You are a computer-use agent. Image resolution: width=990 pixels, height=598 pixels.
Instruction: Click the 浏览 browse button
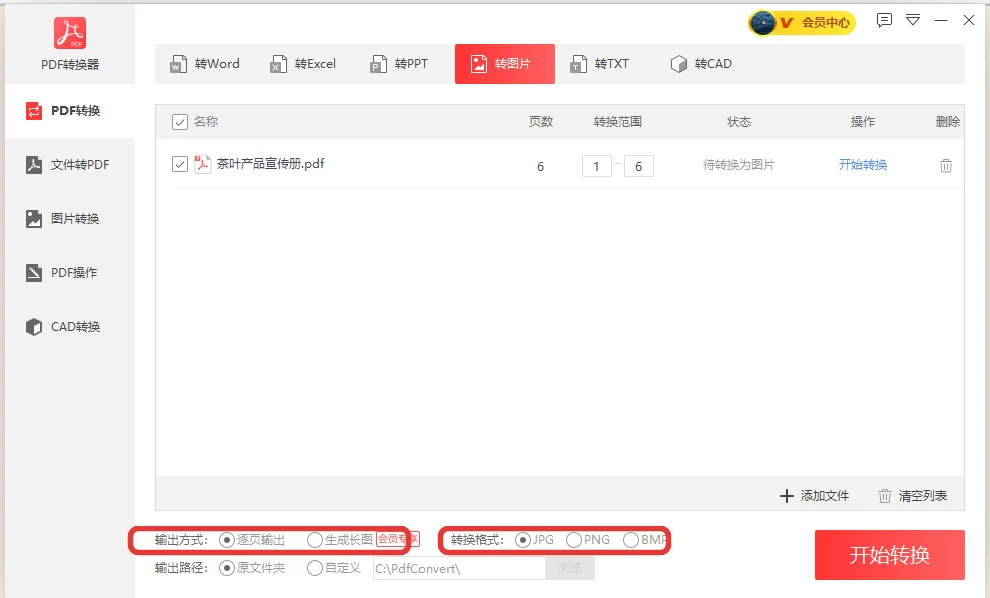(x=570, y=568)
